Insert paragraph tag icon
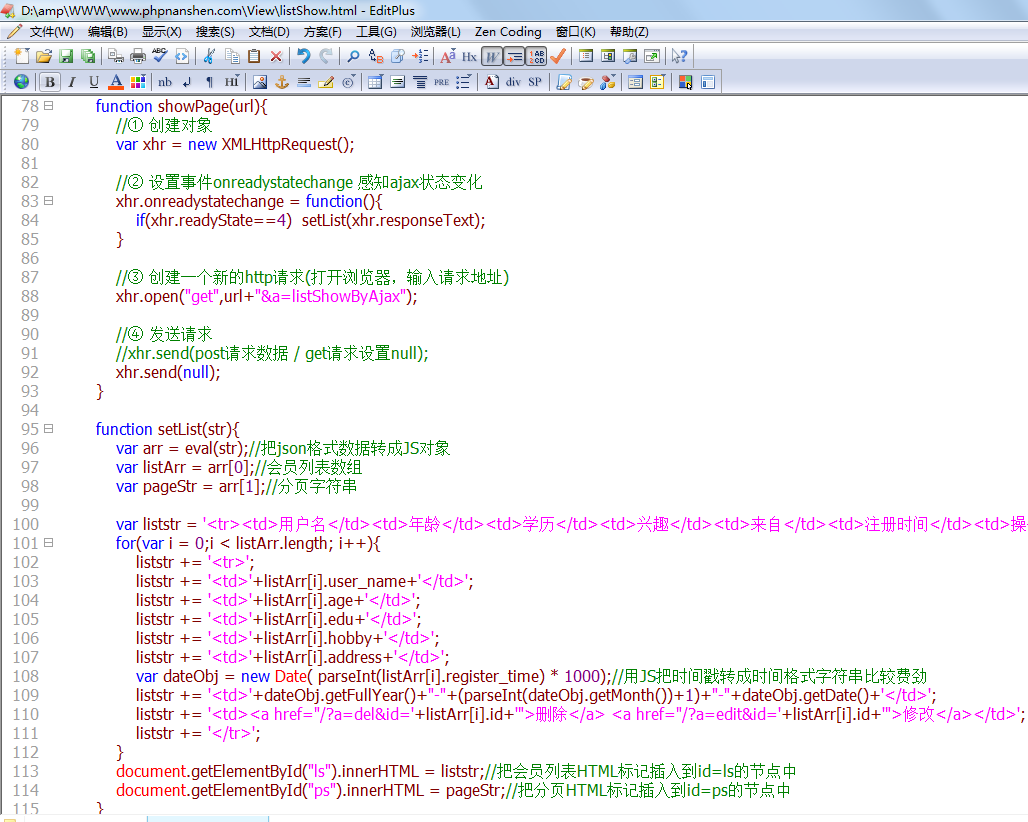 [x=210, y=82]
